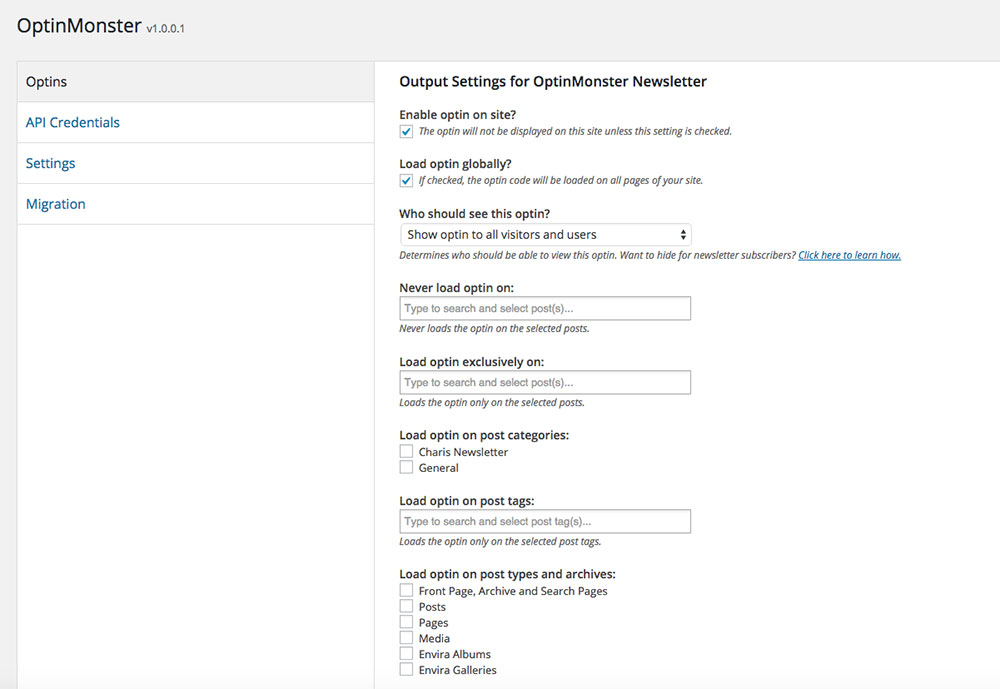Screen dimensions: 1000x689
Task: Follow the "Click here to learn how" link
Action: pyautogui.click(x=849, y=255)
